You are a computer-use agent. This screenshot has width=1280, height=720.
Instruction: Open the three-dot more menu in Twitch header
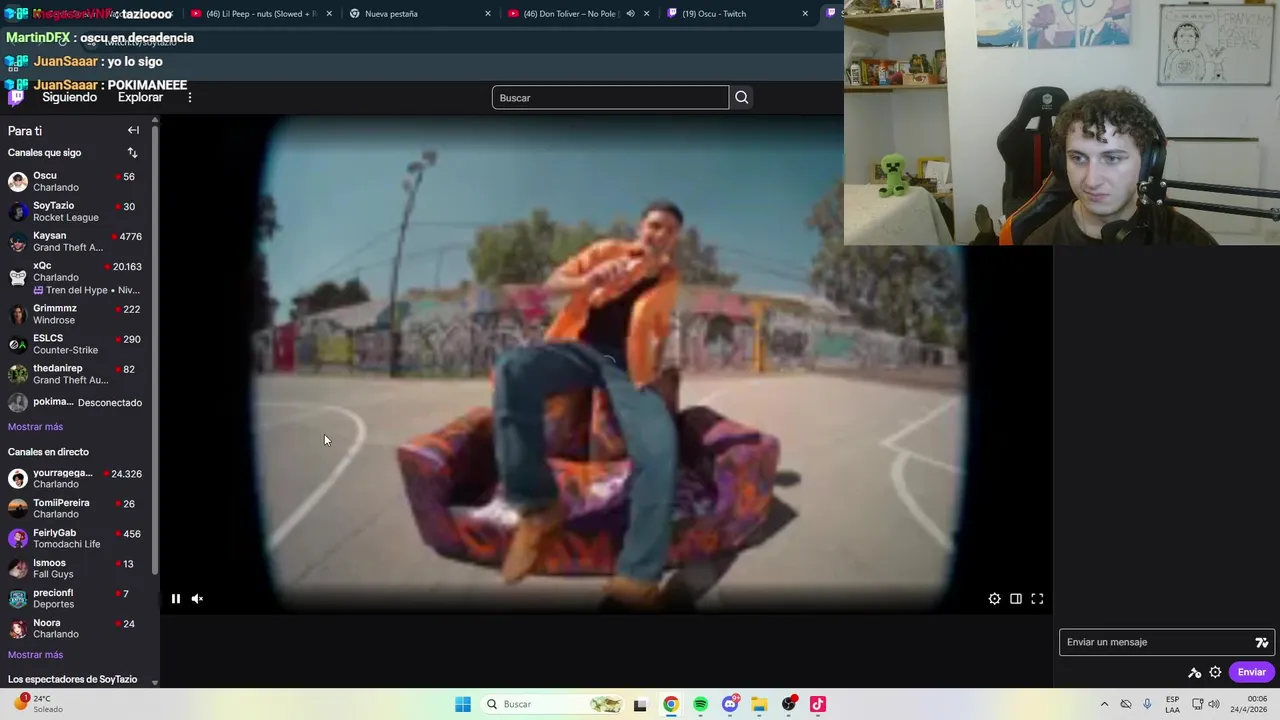[190, 97]
